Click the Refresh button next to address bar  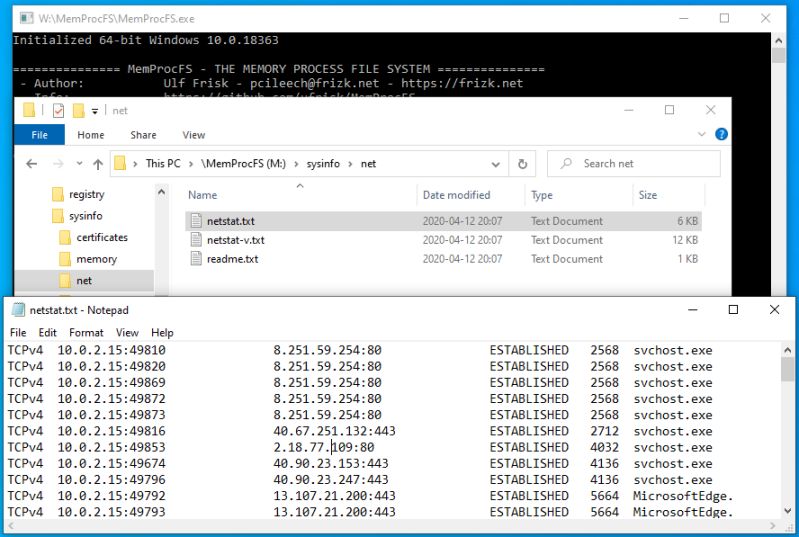click(x=522, y=164)
